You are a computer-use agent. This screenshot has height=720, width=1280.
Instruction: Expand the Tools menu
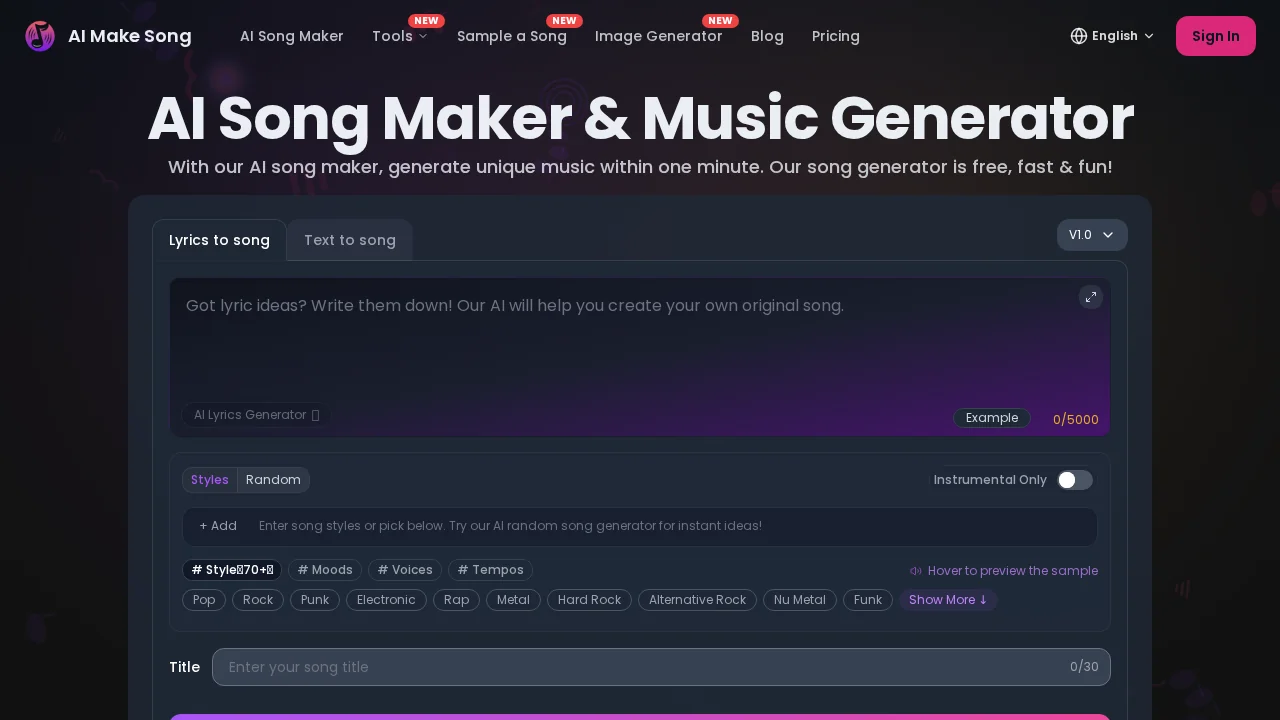[x=399, y=36]
